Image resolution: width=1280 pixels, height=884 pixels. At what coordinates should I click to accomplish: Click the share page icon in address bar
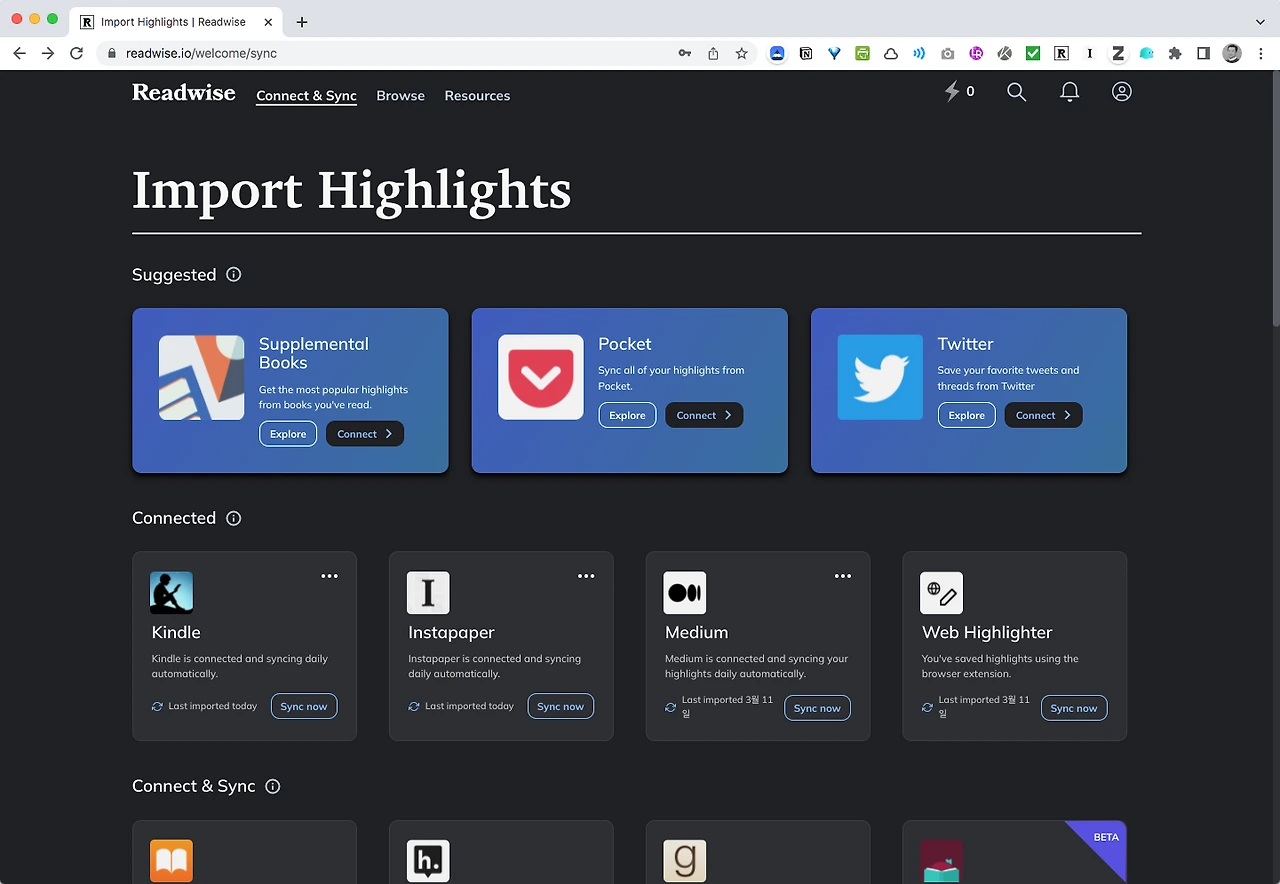713,53
